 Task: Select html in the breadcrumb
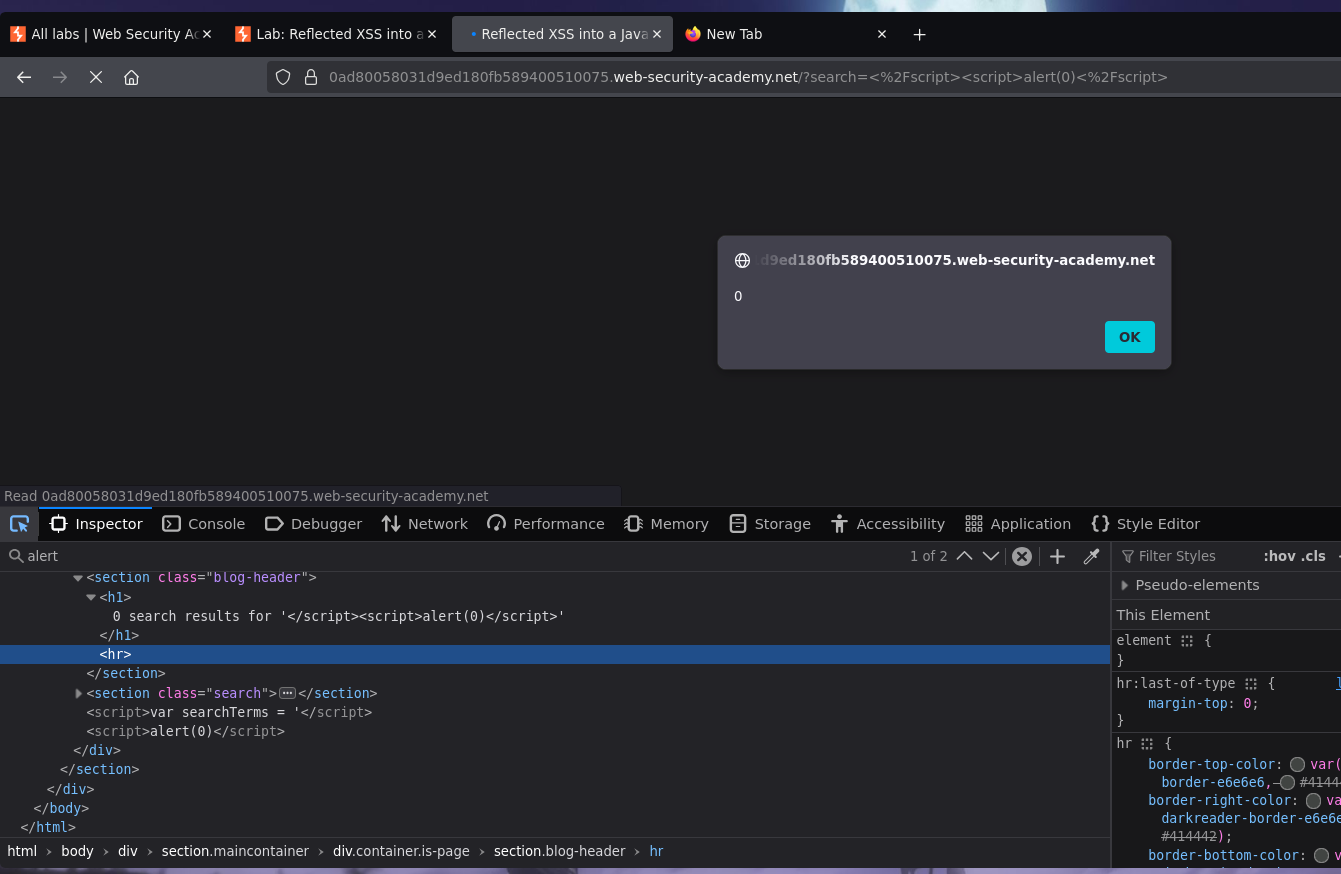point(22,851)
